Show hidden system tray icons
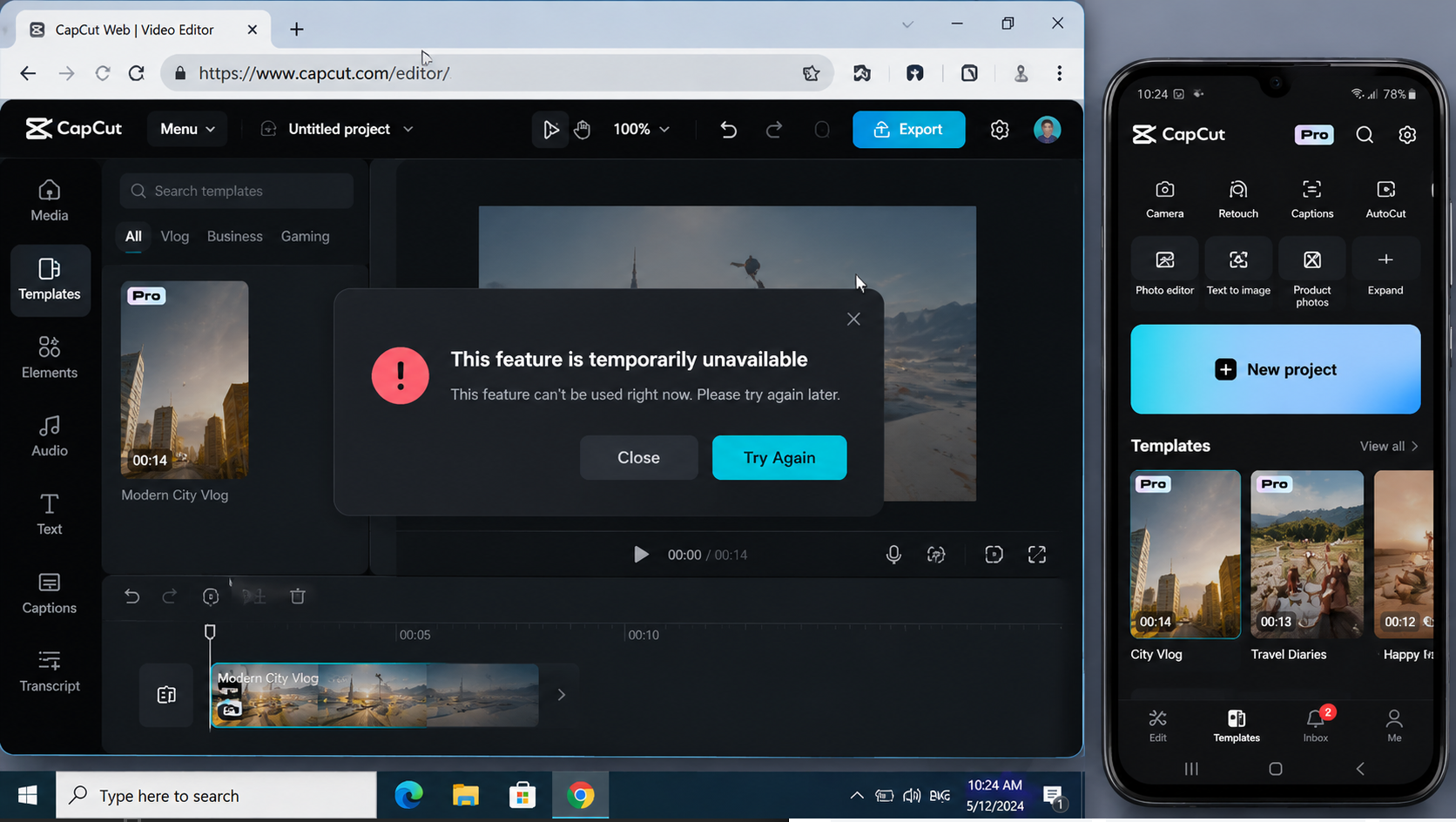The height and width of the screenshot is (822, 1456). click(857, 796)
